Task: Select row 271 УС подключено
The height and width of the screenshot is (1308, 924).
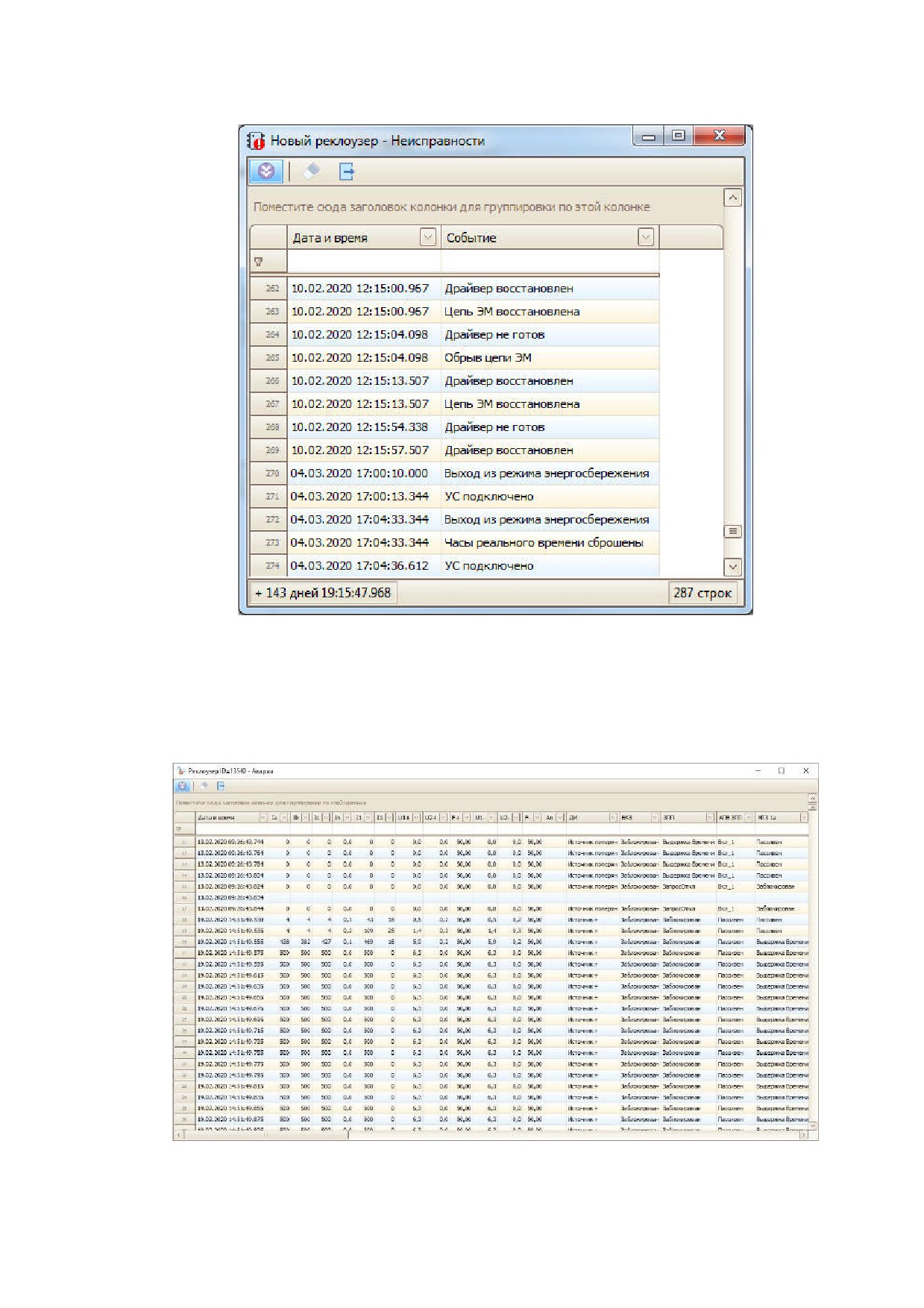Action: 454,497
